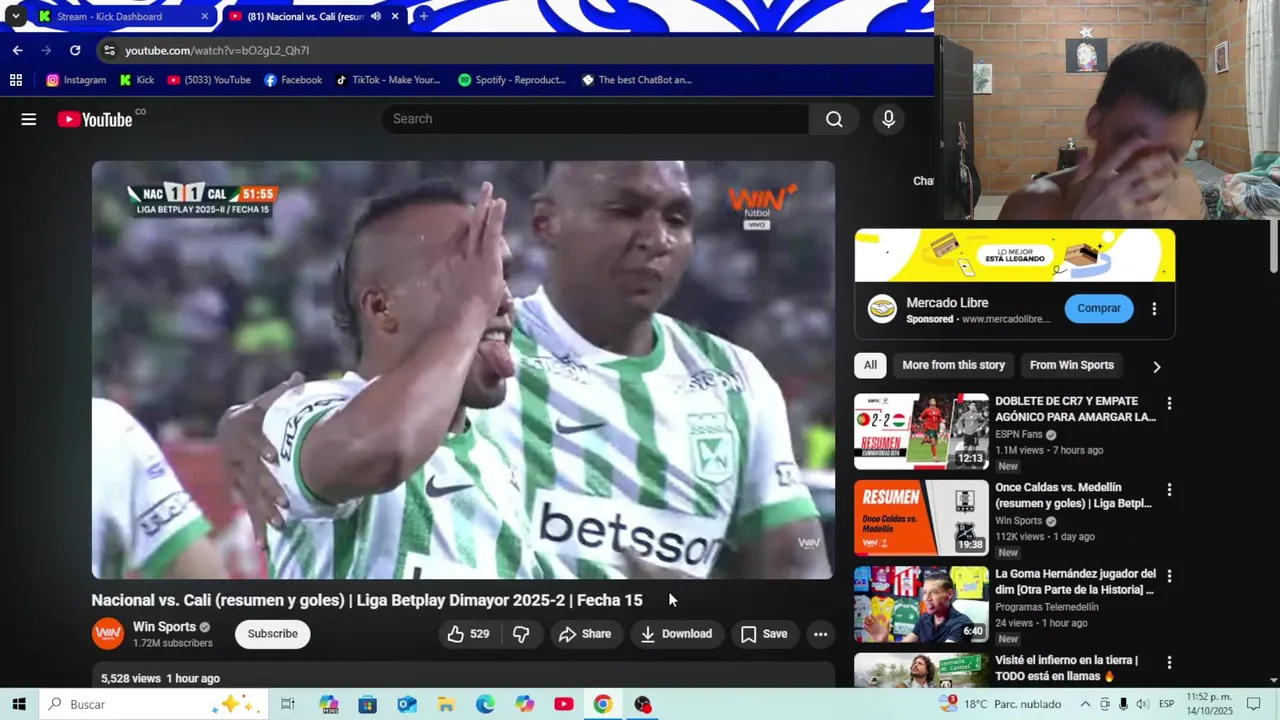Open the Spotify bookmark

[511, 80]
